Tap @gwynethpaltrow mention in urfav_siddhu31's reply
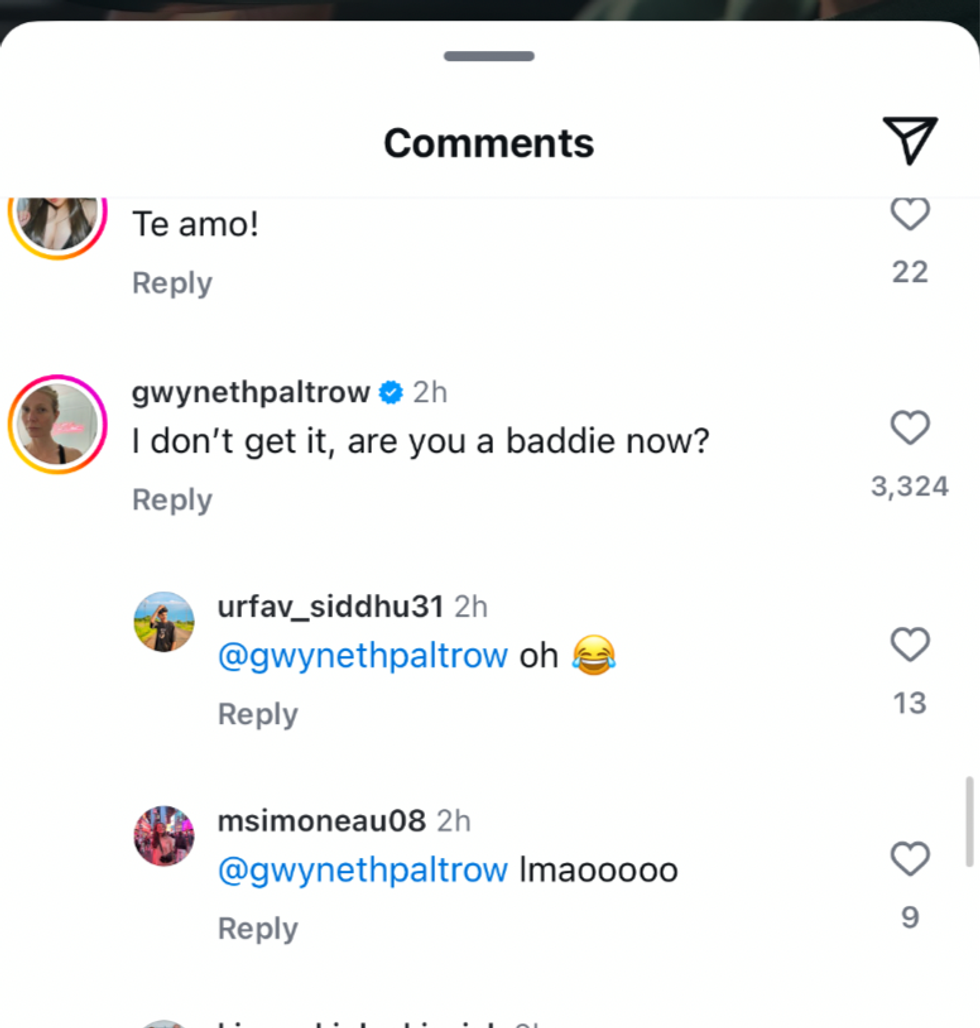Viewport: 980px width, 1028px height. point(362,656)
